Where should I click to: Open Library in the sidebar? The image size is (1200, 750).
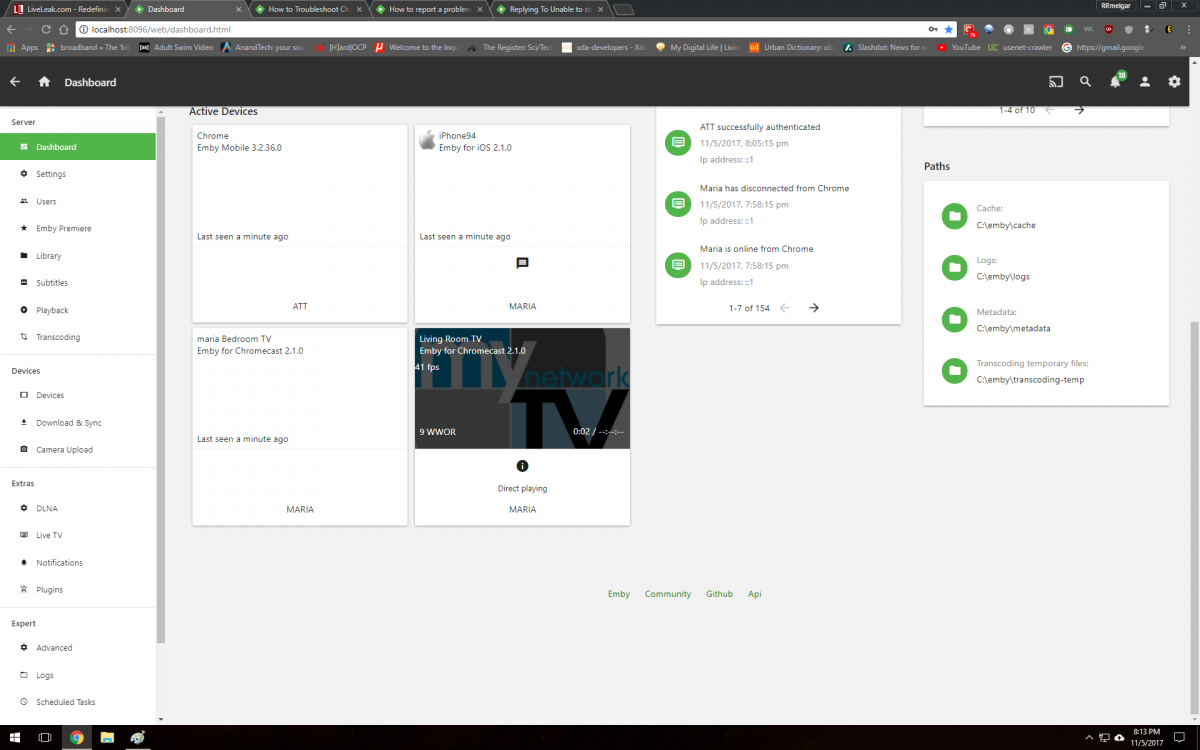coord(78,256)
